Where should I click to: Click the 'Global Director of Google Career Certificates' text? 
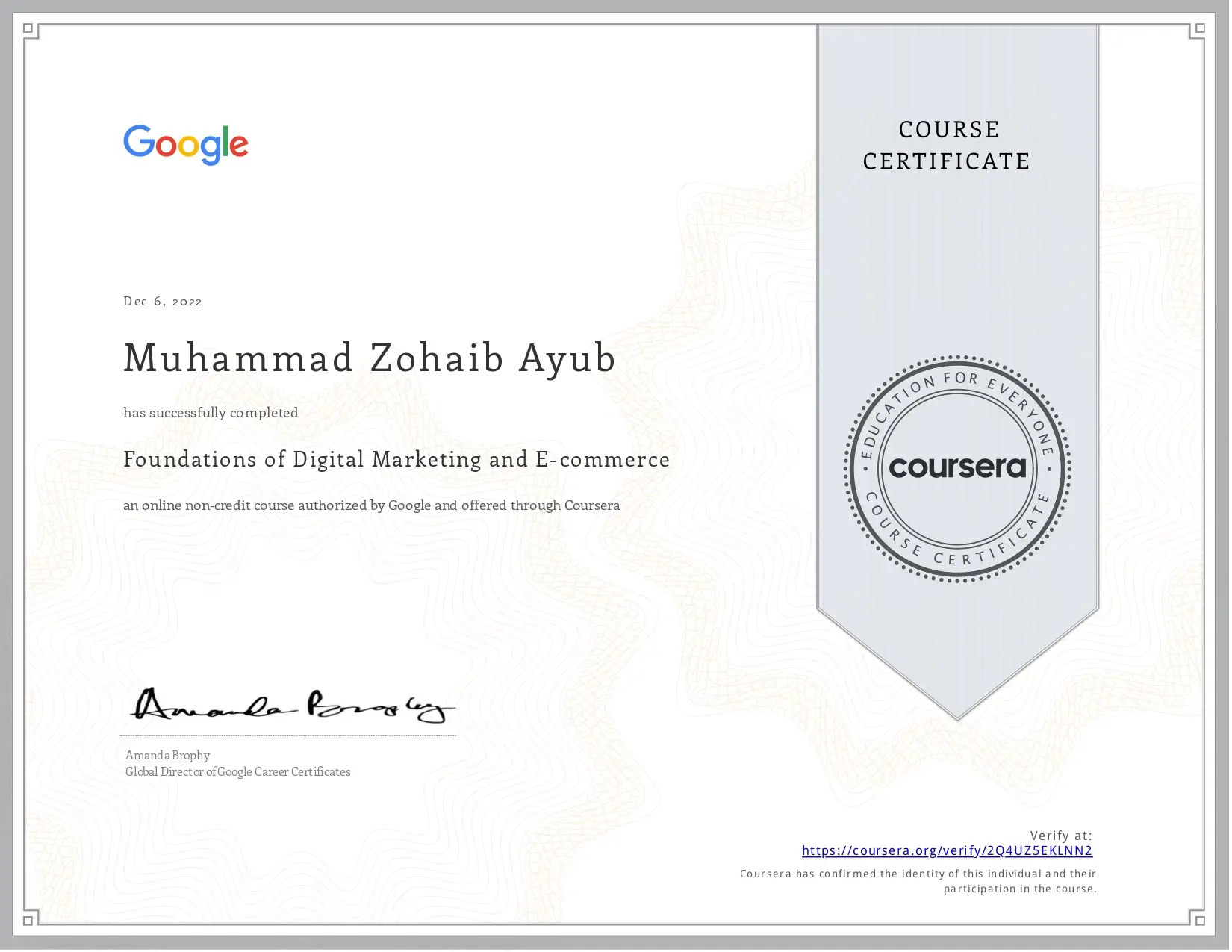237,771
